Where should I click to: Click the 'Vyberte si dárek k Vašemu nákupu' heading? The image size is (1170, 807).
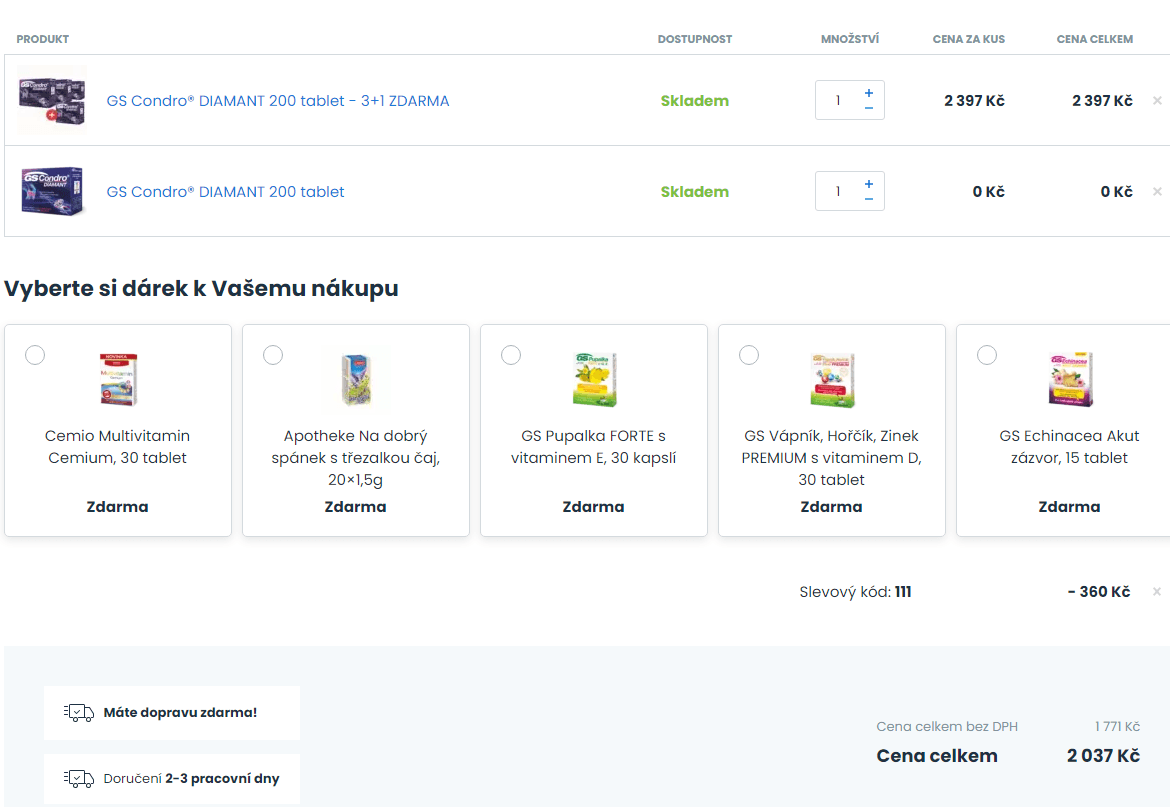[201, 289]
